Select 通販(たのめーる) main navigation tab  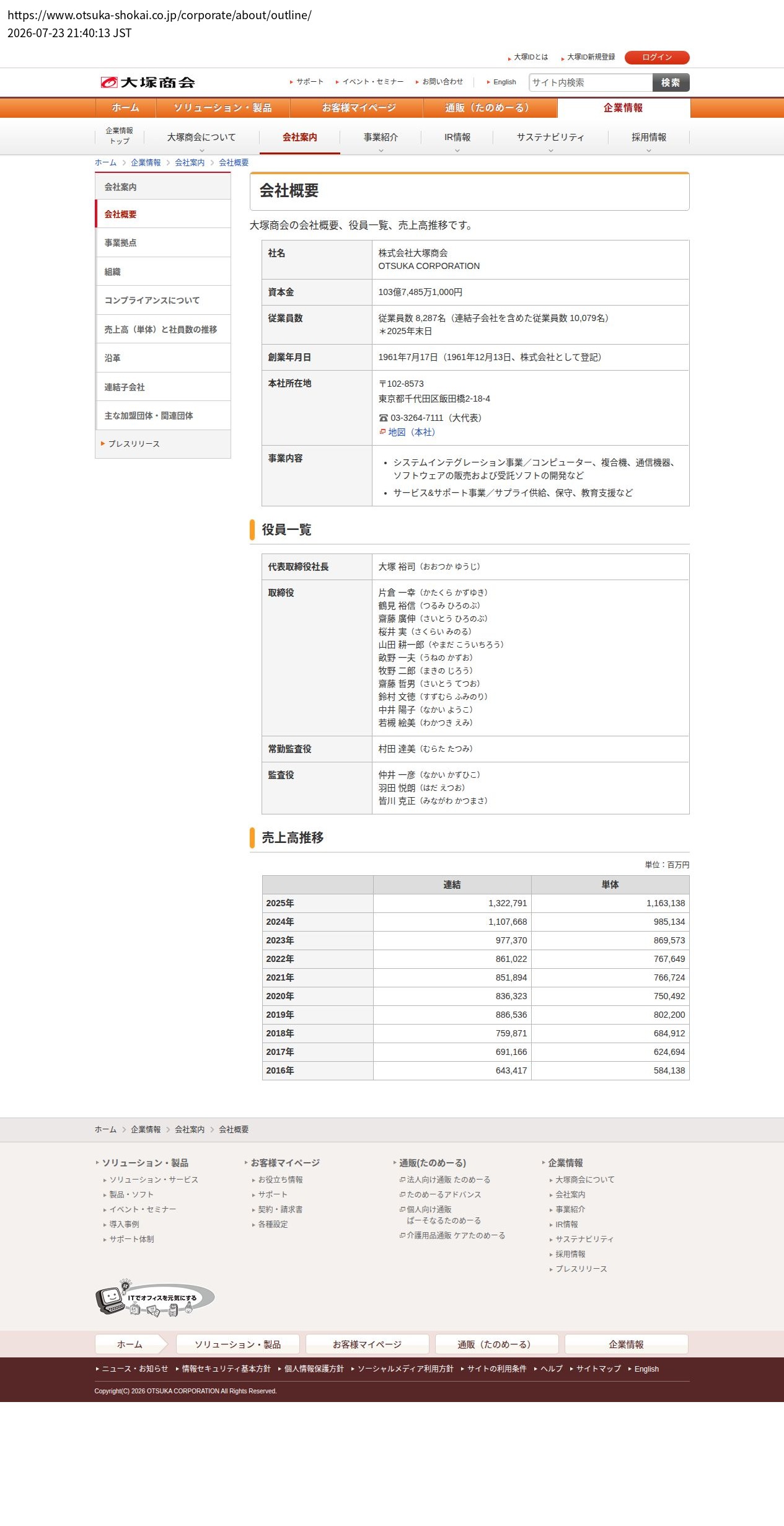point(490,108)
